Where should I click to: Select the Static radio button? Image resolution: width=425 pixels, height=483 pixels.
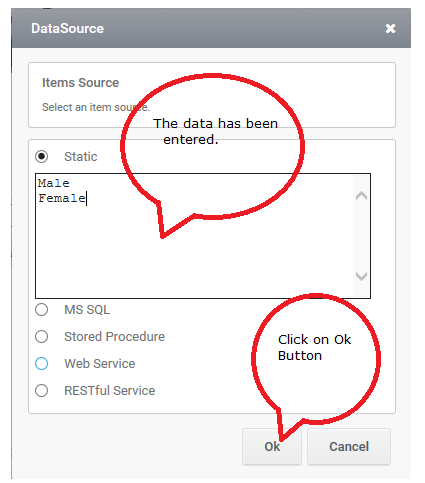tap(42, 156)
